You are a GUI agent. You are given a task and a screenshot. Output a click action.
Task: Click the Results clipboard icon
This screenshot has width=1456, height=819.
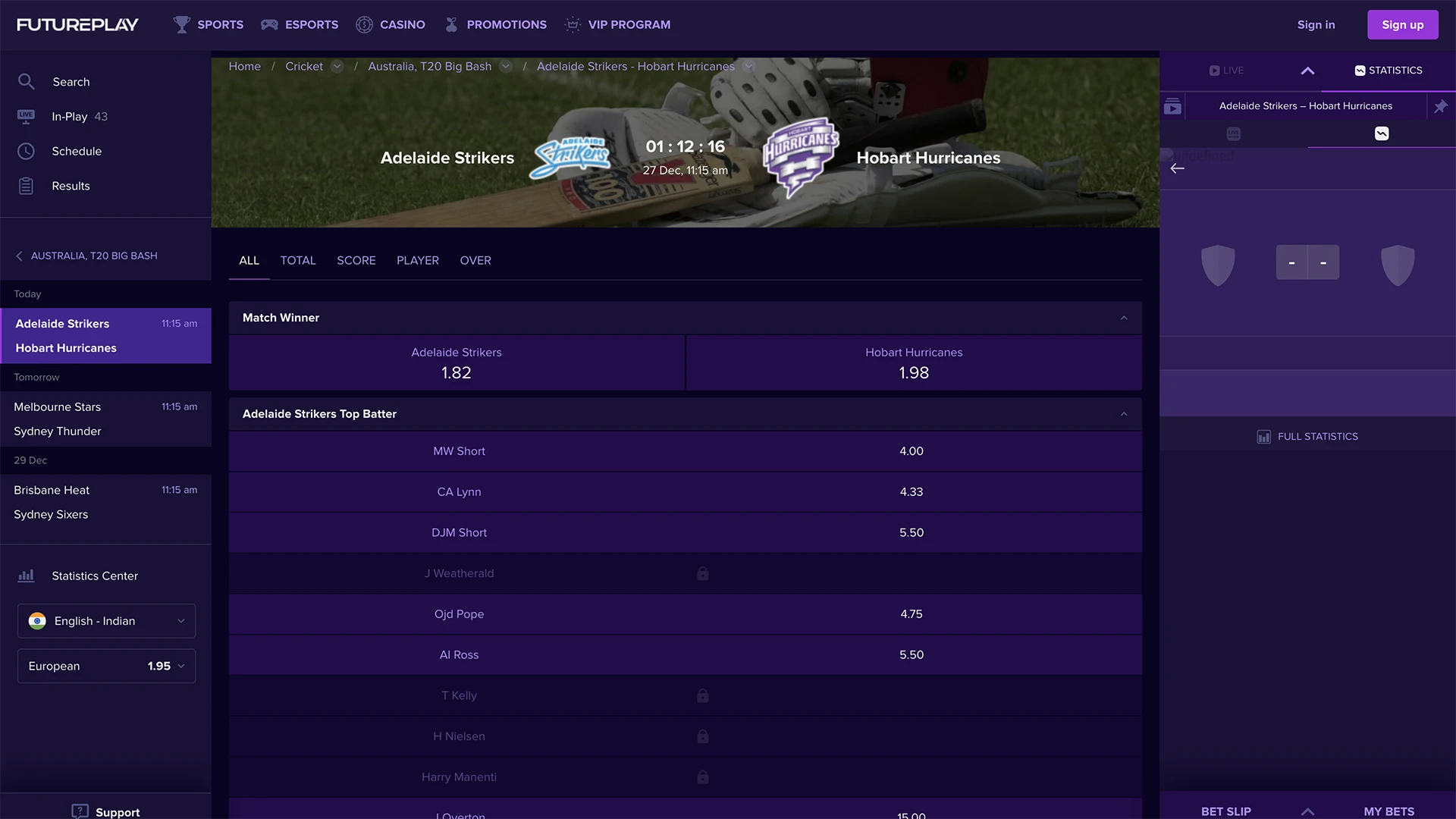tap(26, 186)
